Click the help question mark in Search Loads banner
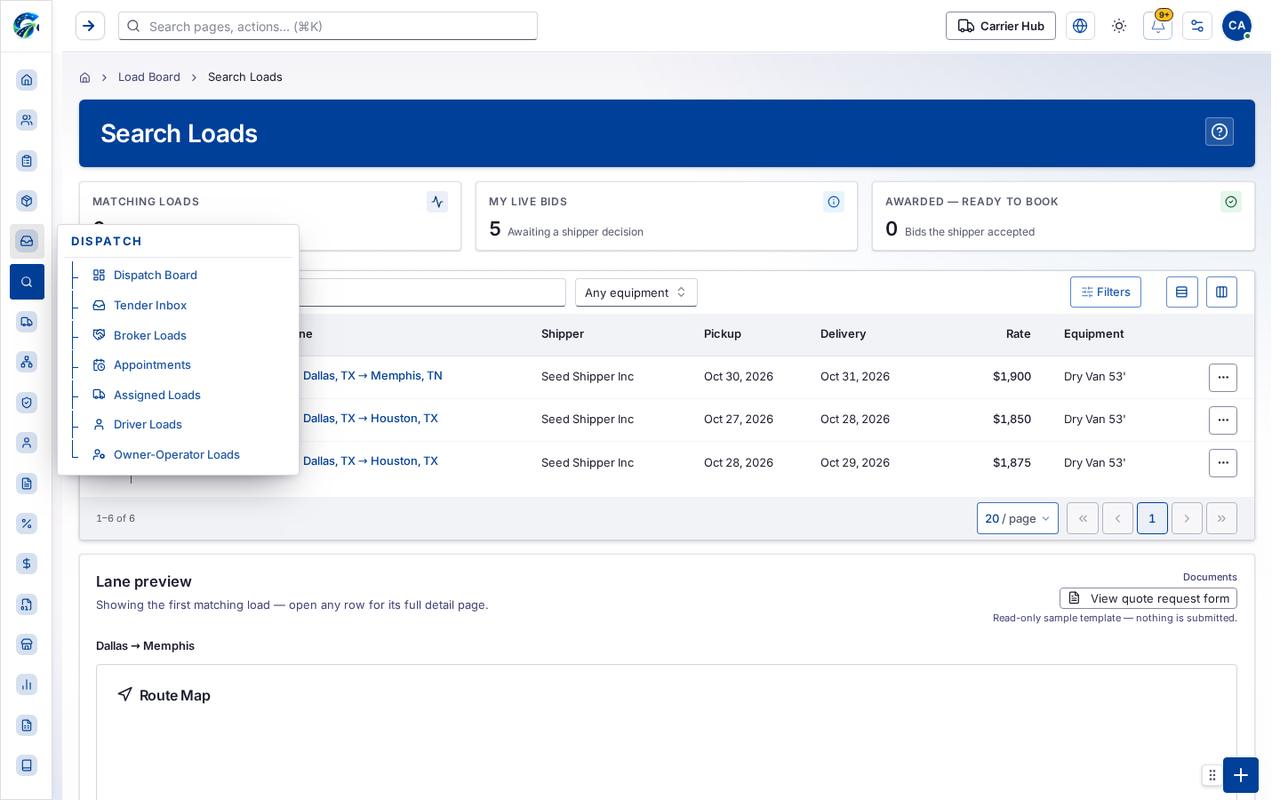The width and height of the screenshot is (1280, 800). [1219, 132]
